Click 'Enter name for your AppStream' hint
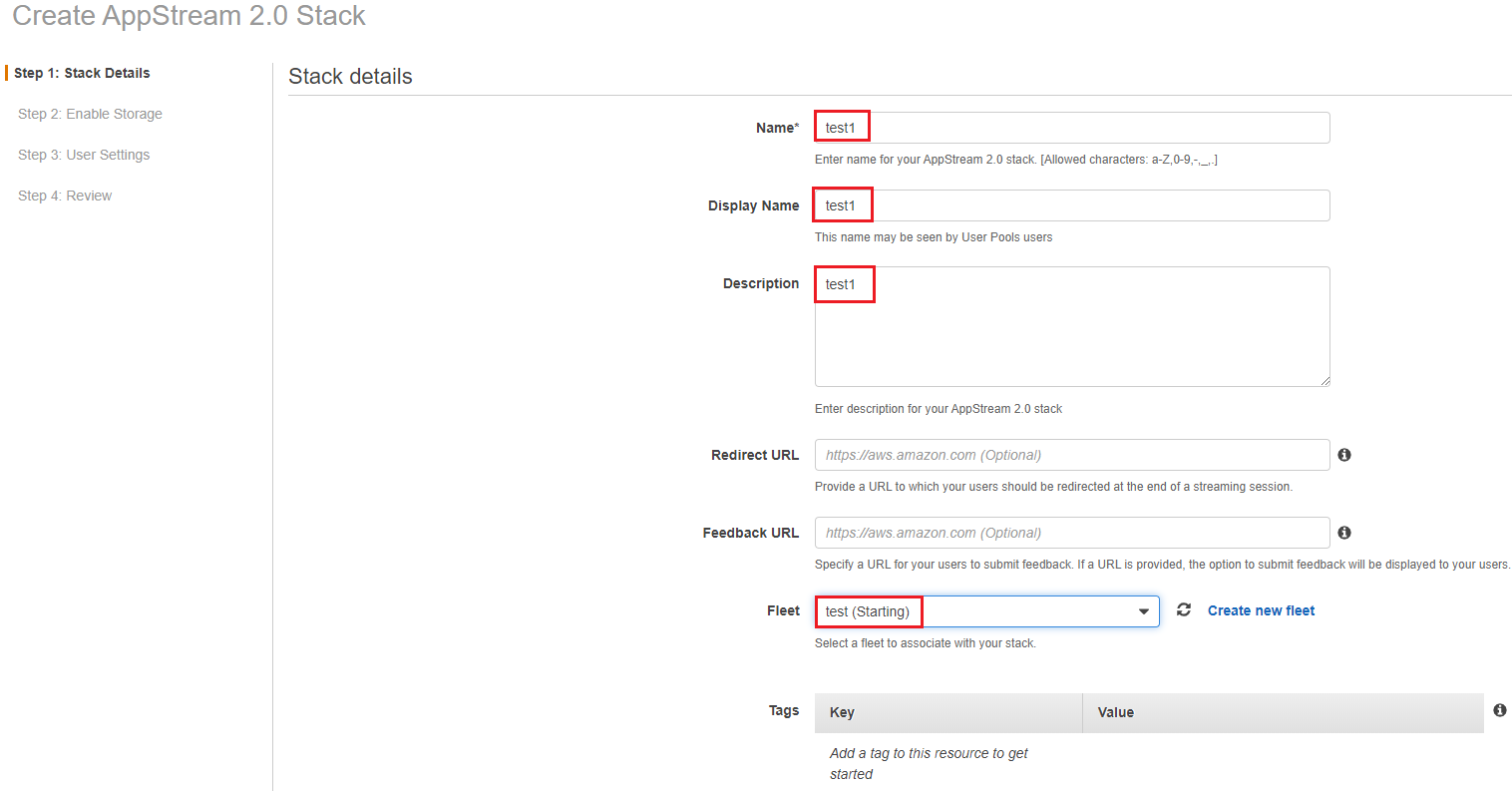 (1016, 160)
